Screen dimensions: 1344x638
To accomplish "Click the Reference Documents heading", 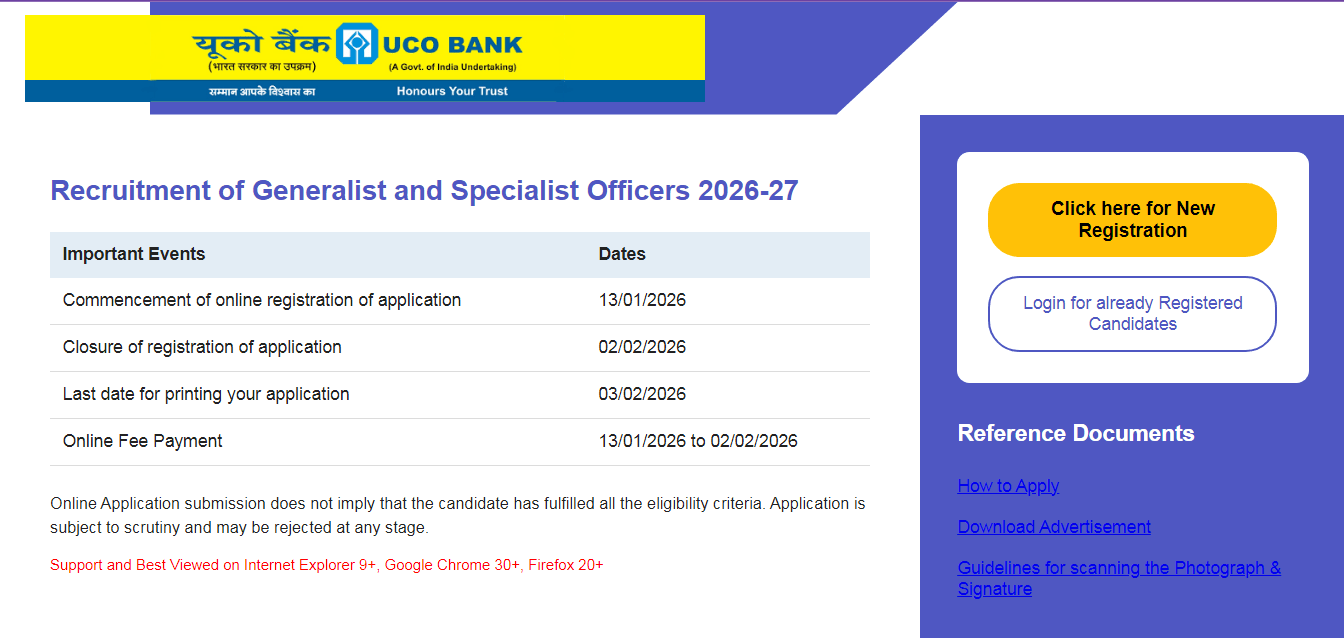I will (x=1075, y=433).
